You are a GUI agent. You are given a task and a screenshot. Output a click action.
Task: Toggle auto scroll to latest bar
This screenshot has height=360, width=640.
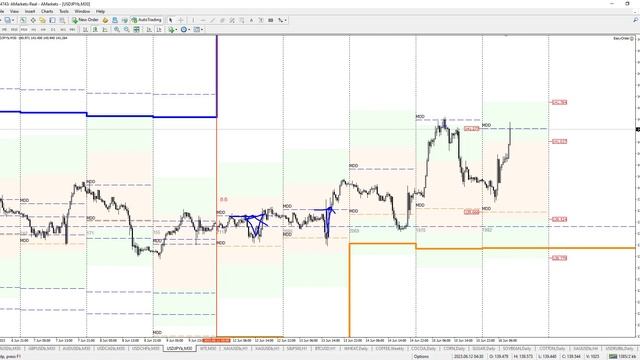click(149, 29)
